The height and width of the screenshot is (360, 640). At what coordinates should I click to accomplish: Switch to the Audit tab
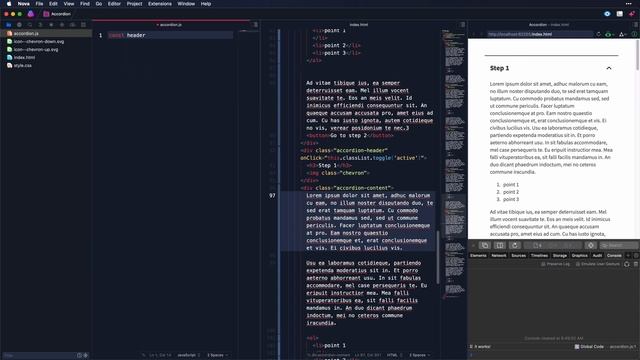[x=597, y=256]
